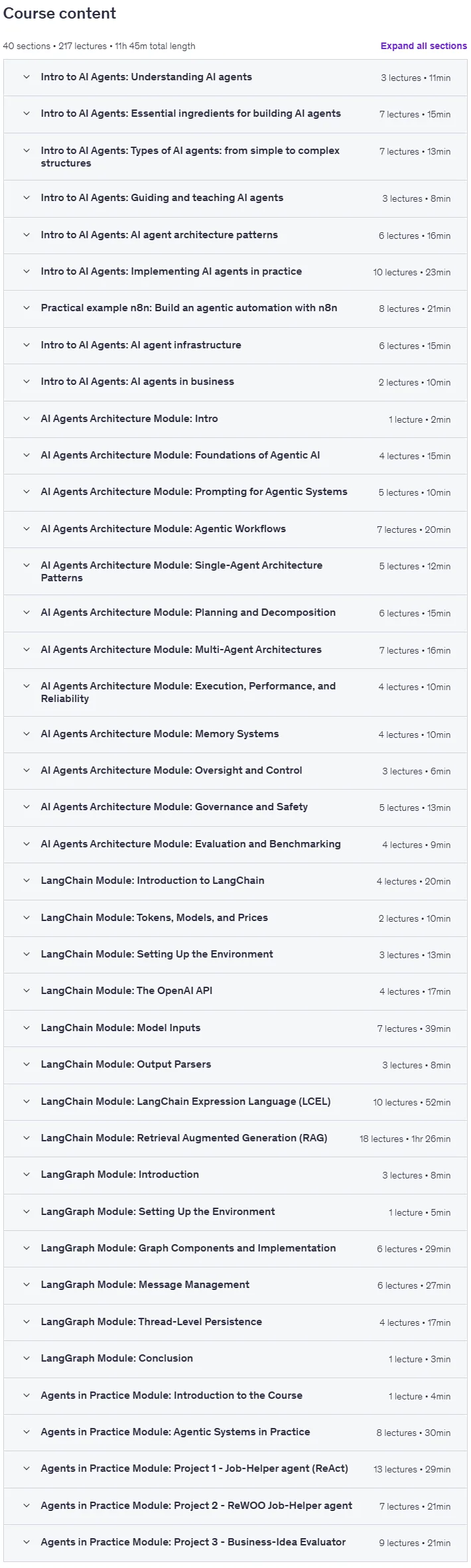Open chevron for AI agent architecture patterns
Viewport: 471px width, 1568px height.
click(x=27, y=235)
